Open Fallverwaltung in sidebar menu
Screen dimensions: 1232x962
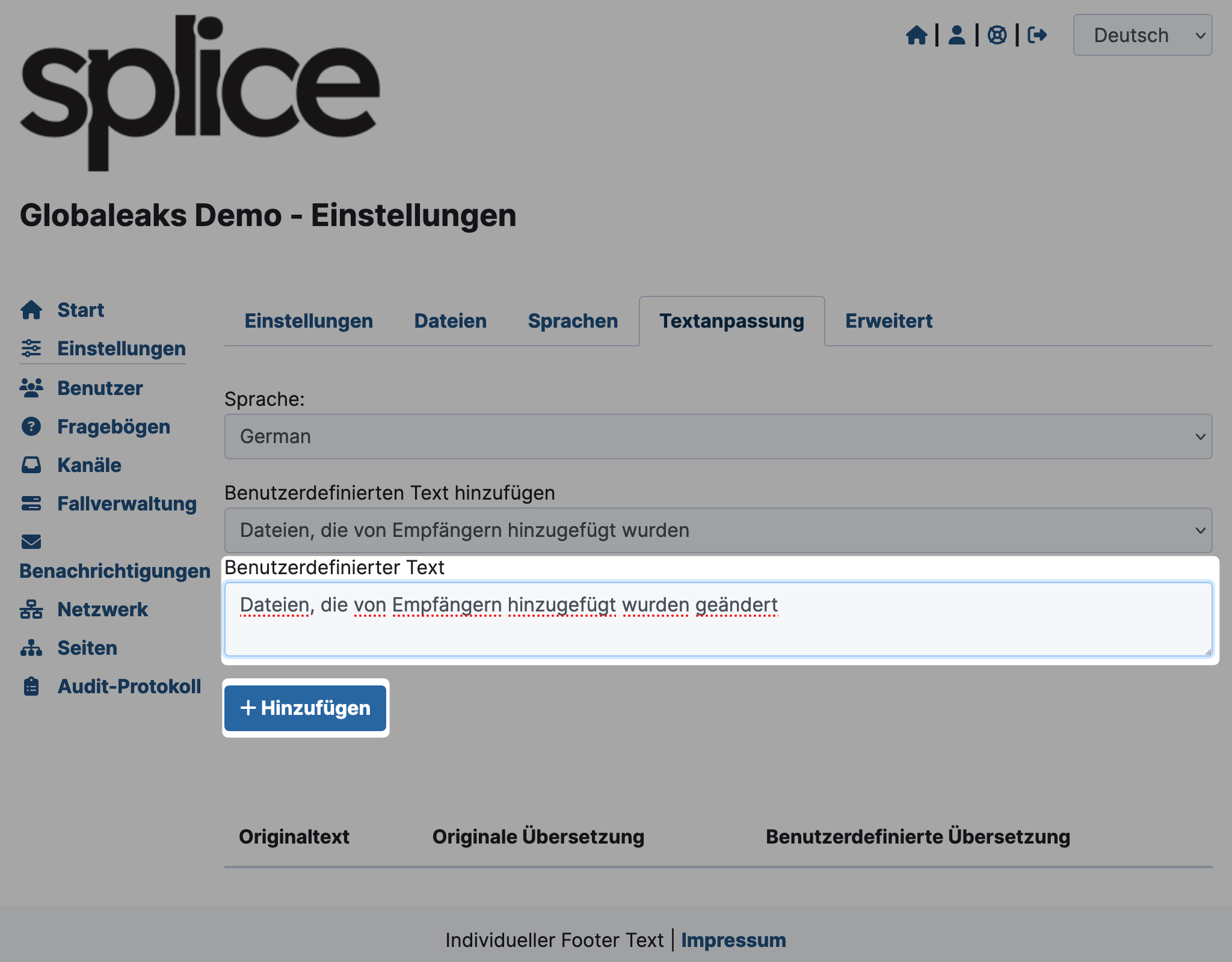click(x=127, y=504)
